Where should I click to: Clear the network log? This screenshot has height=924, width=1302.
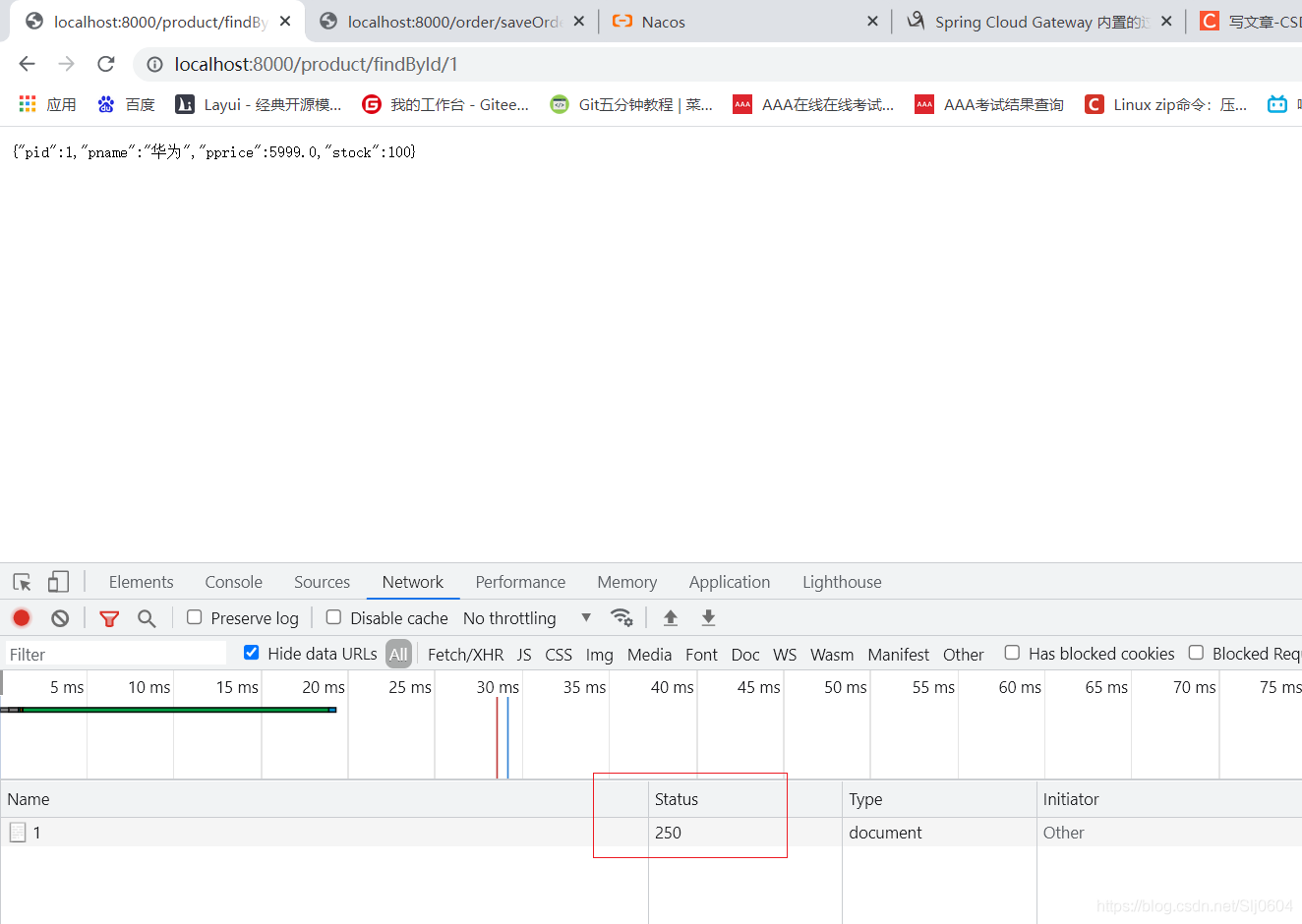point(60,618)
